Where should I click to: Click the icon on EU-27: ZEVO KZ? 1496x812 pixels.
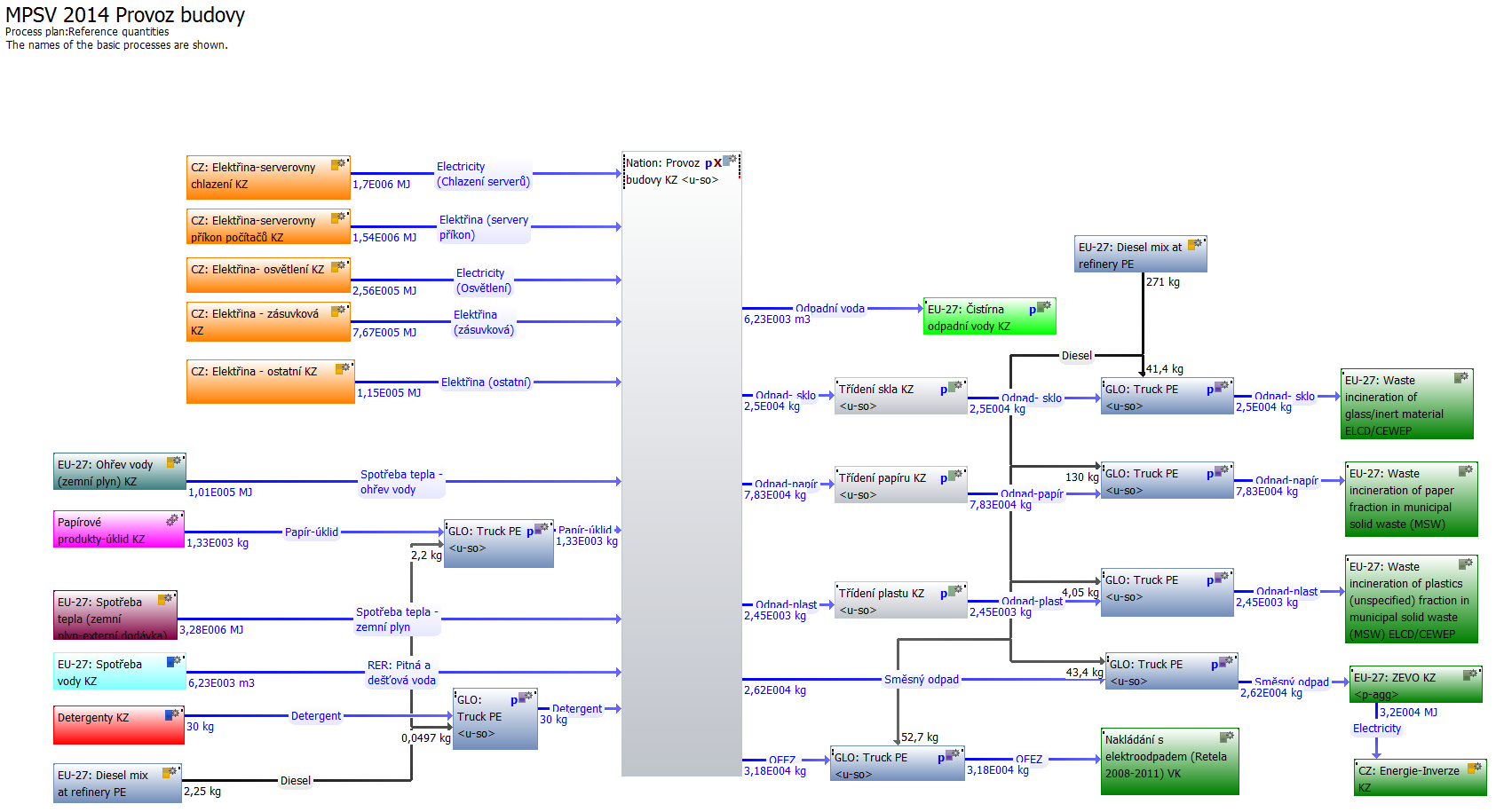(x=1470, y=674)
